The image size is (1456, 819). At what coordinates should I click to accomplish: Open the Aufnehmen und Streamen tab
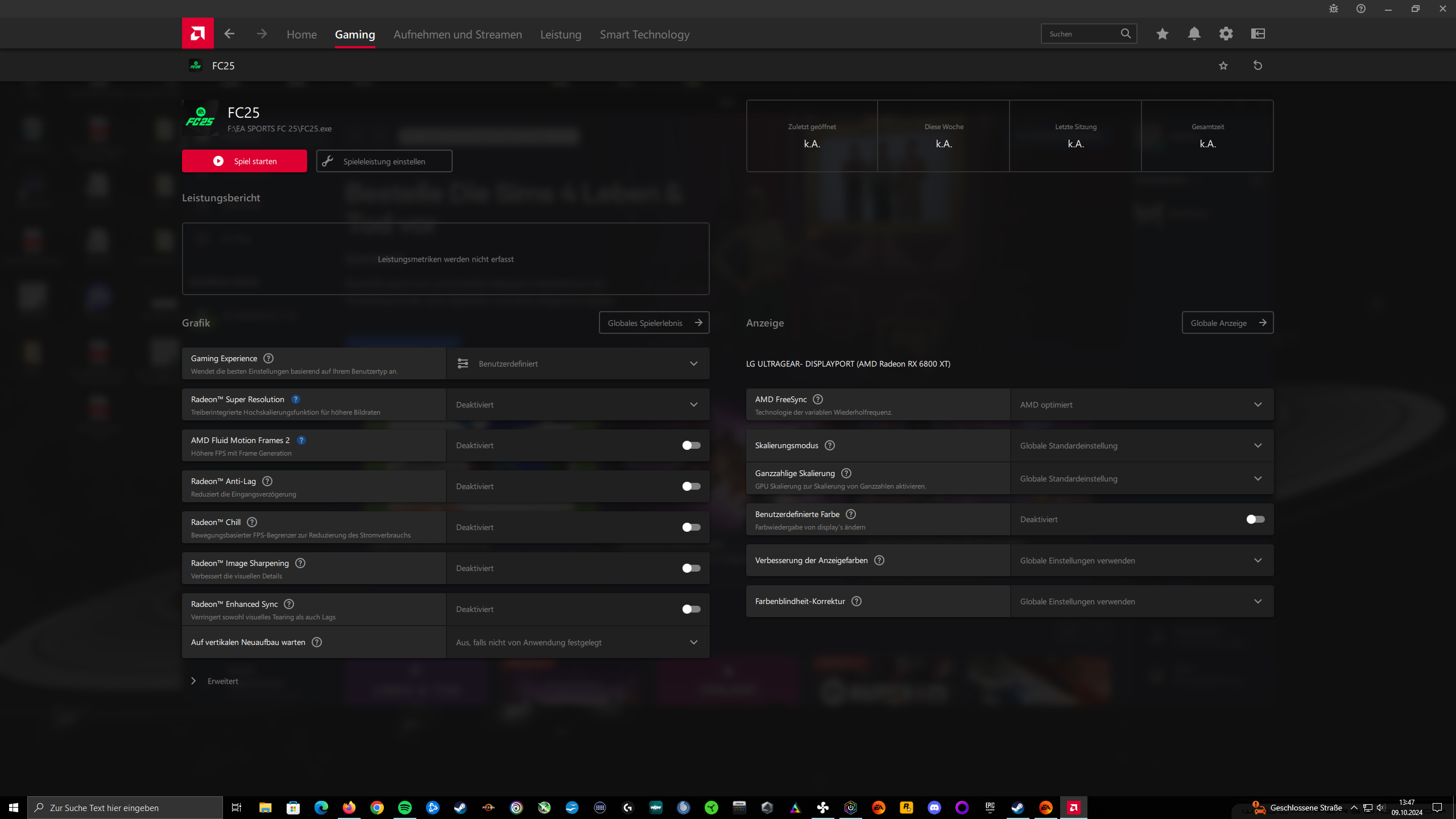[458, 35]
